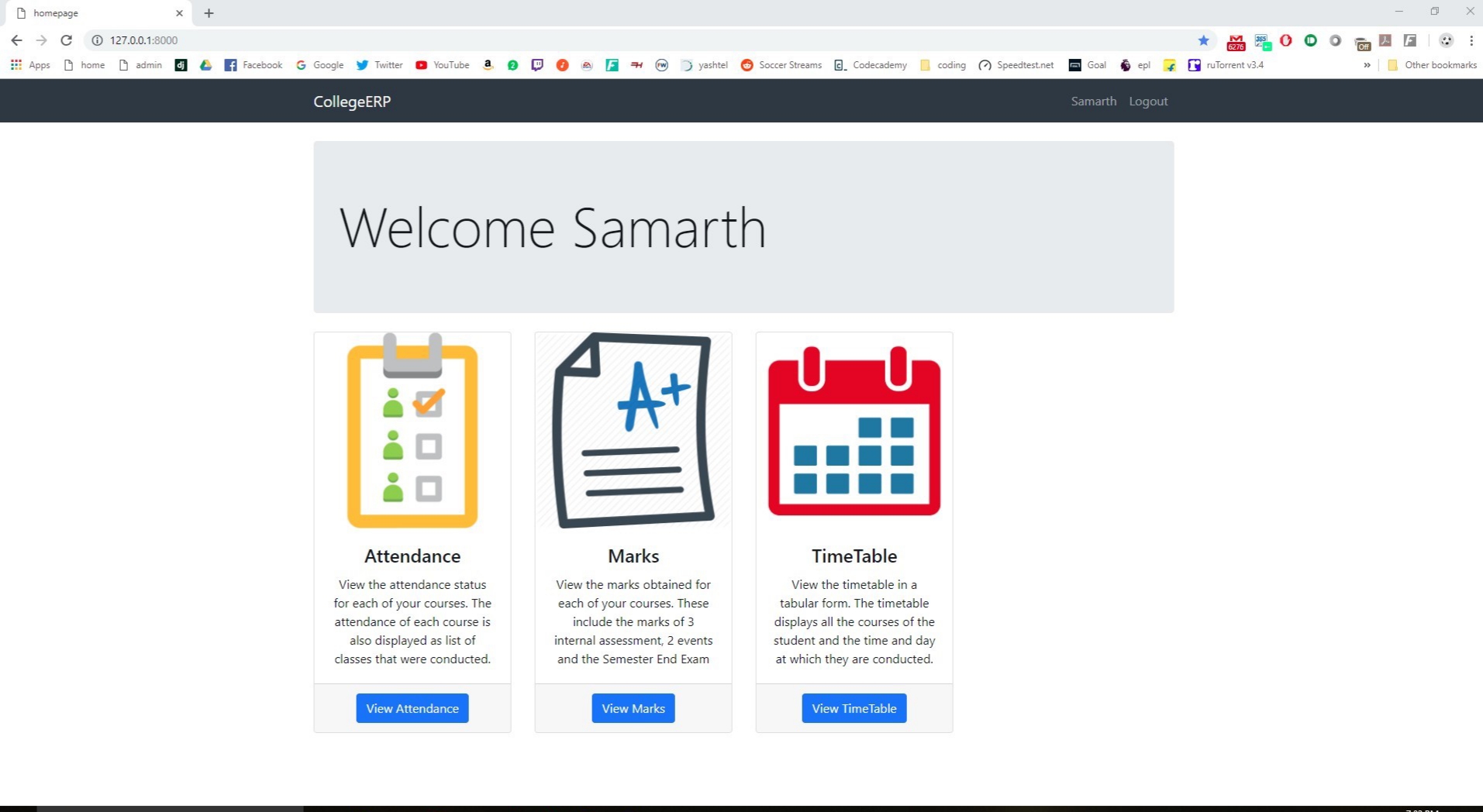This screenshot has height=812, width=1483.
Task: Open the Facebook bookmark
Action: pos(253,65)
